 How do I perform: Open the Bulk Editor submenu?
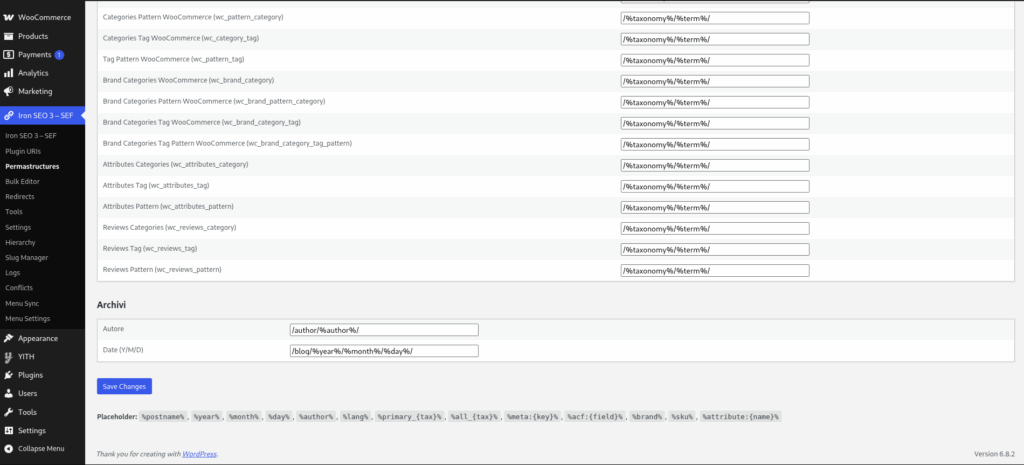22,181
